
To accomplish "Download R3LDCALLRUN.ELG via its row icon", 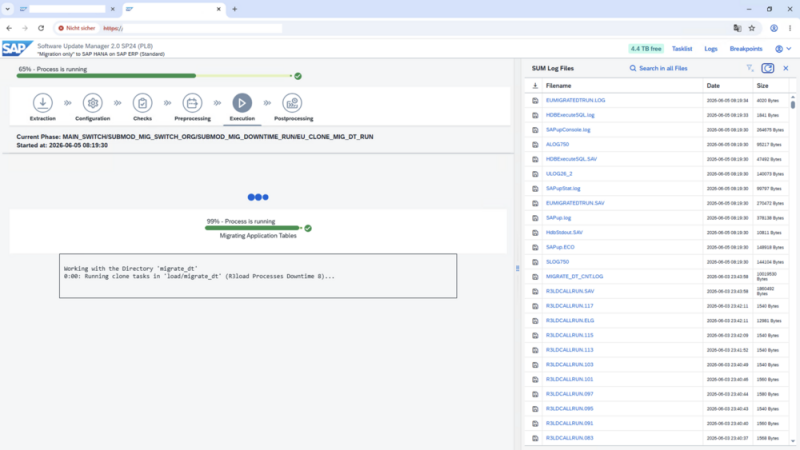I will point(535,321).
